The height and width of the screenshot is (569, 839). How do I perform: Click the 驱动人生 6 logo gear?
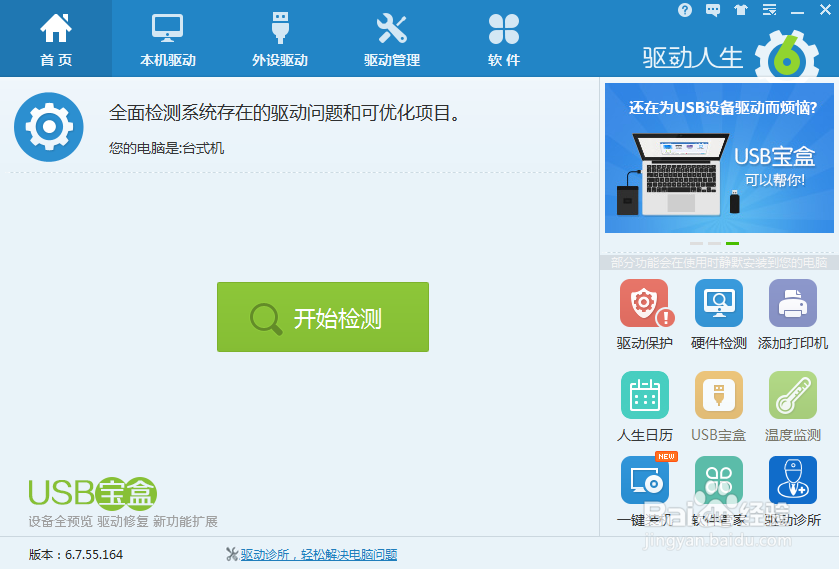click(x=787, y=55)
